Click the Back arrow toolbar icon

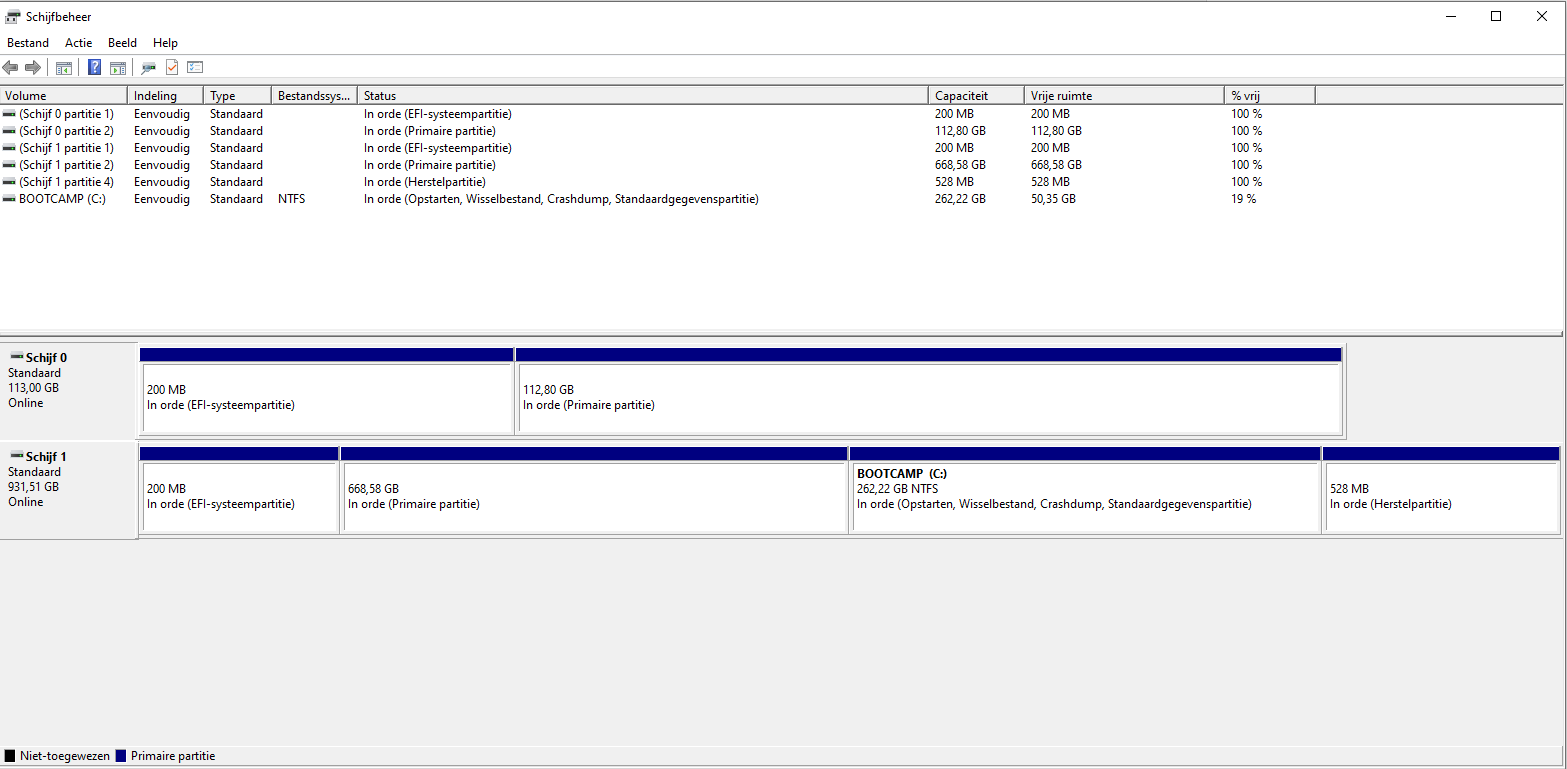(x=11, y=68)
